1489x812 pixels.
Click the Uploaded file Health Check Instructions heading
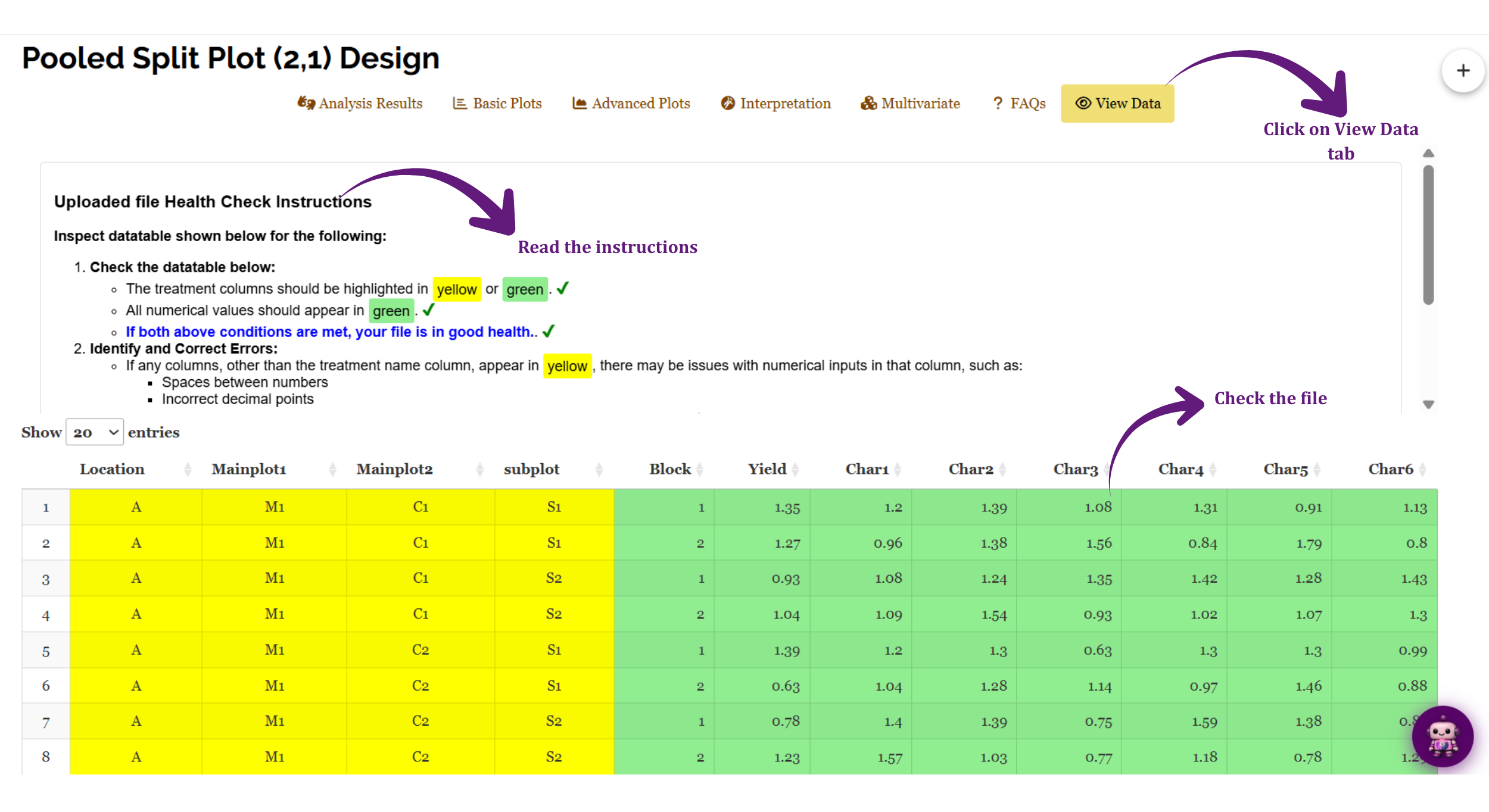click(213, 202)
